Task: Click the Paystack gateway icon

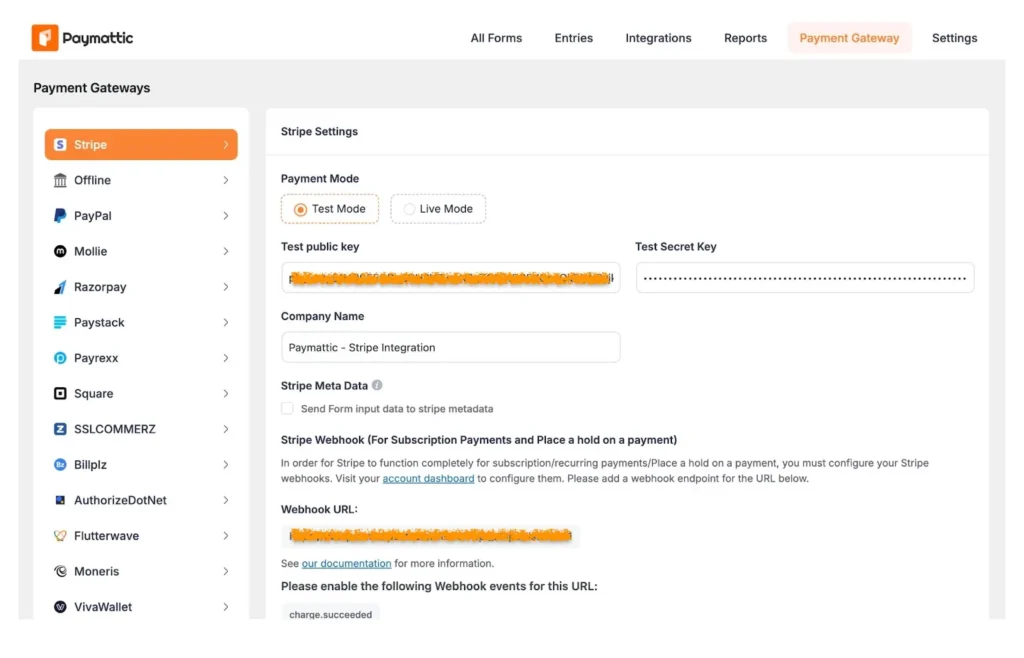Action: tap(60, 323)
